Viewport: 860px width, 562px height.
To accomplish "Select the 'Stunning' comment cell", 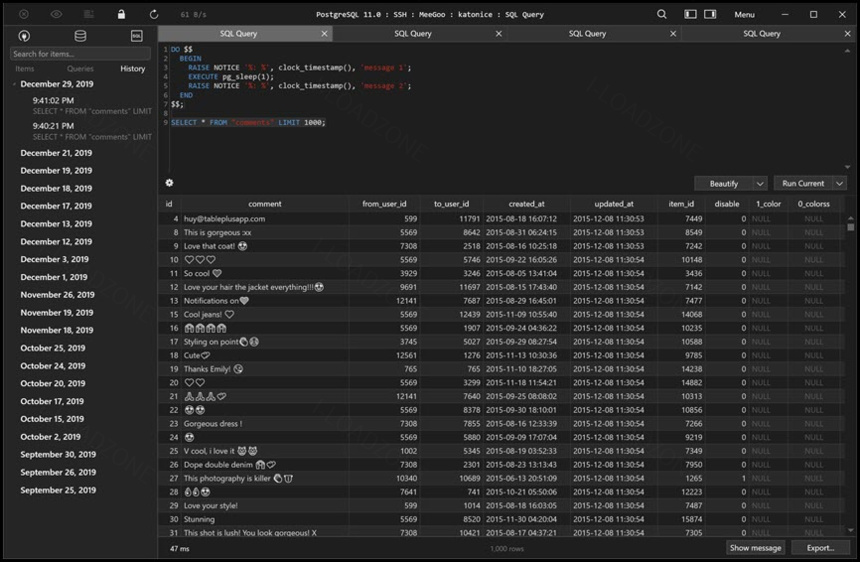I will [265, 519].
